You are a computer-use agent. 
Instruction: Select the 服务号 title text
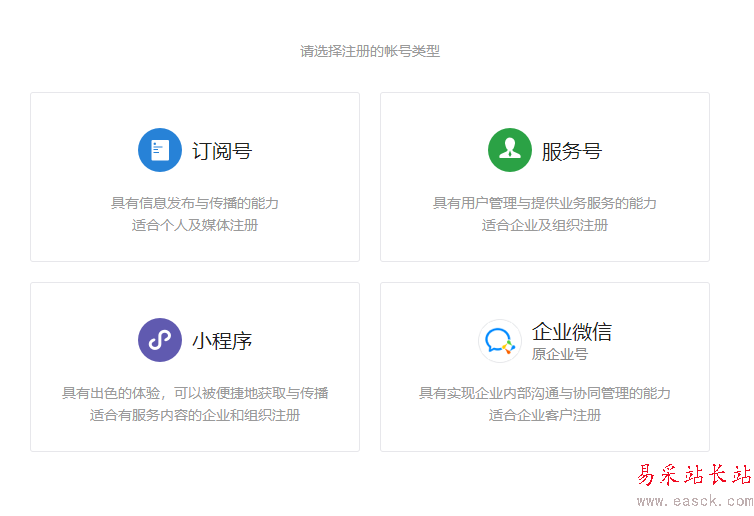tap(572, 151)
